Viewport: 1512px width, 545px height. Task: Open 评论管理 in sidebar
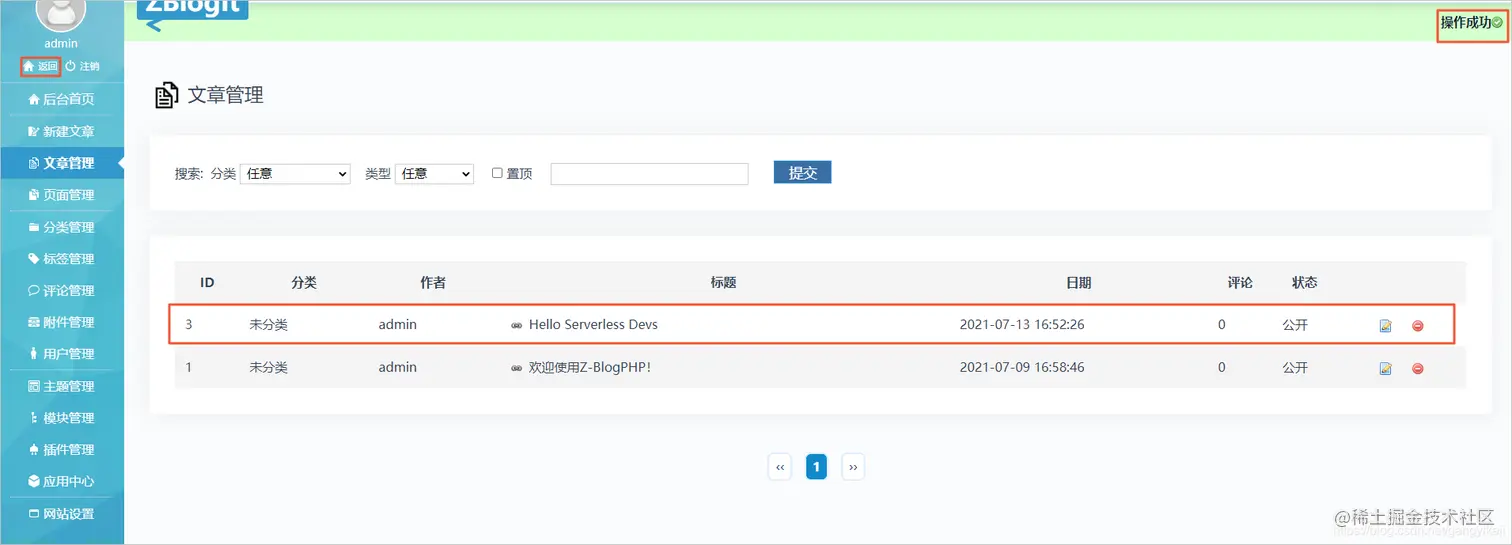pos(62,291)
